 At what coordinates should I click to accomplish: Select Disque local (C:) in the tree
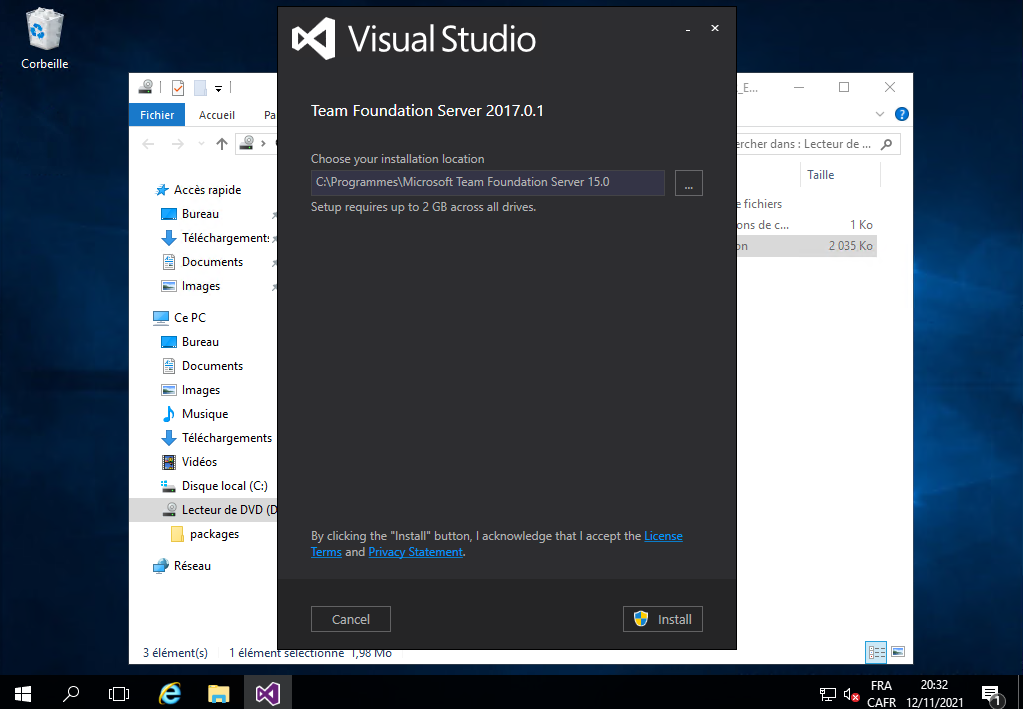click(224, 486)
